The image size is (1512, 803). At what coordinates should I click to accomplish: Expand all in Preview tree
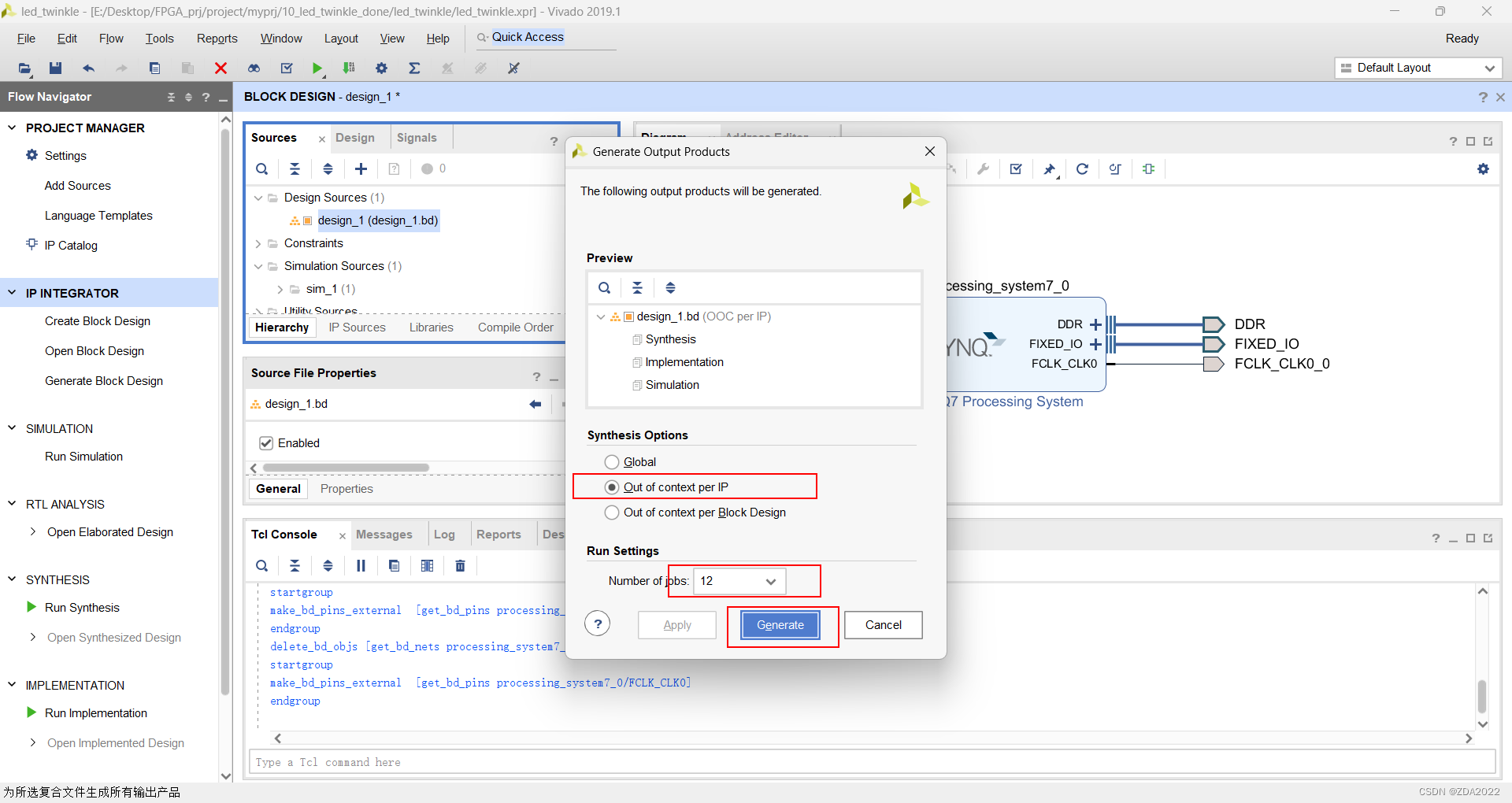coord(670,287)
